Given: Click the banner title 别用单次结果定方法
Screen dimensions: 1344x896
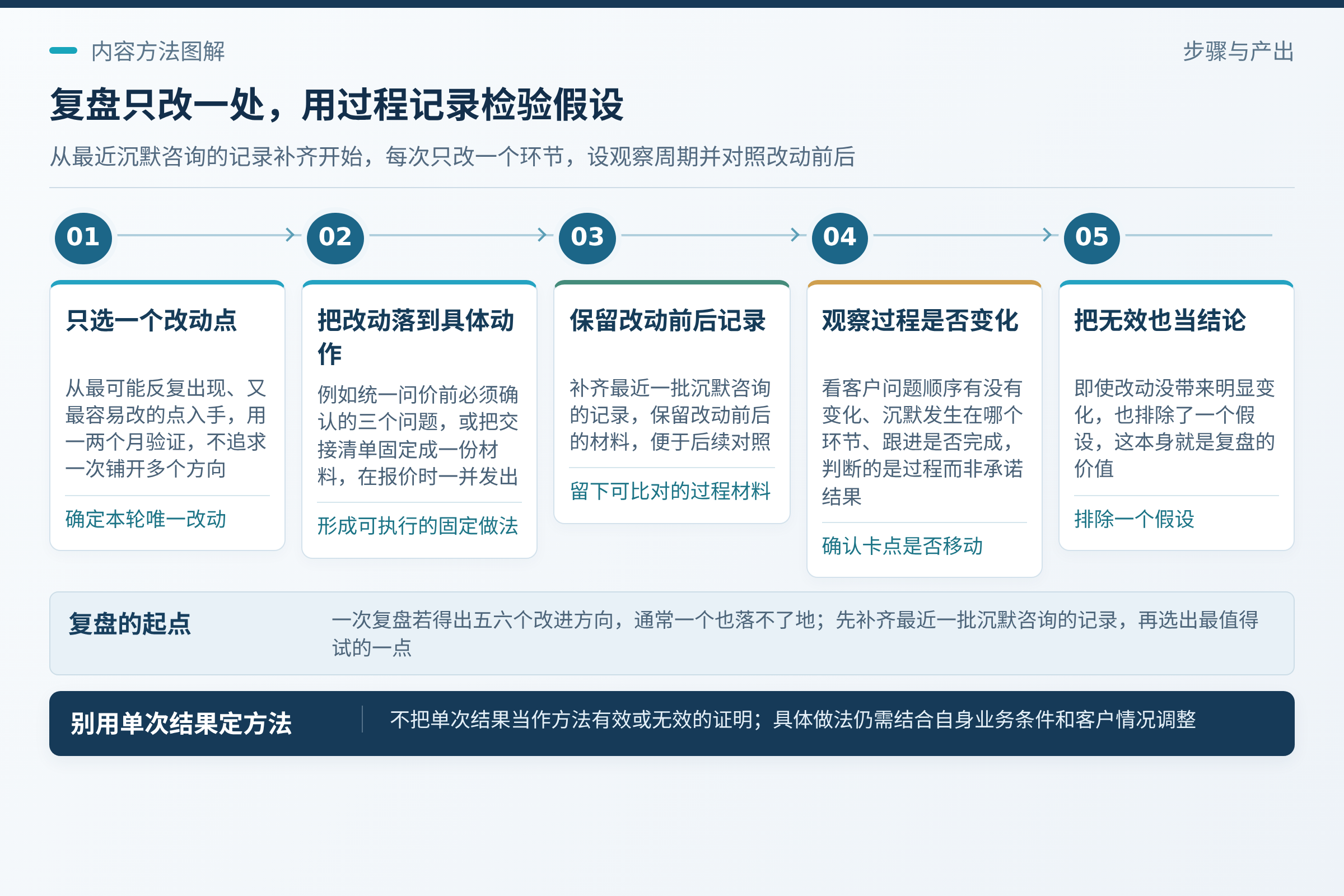Looking at the screenshot, I should tap(180, 723).
